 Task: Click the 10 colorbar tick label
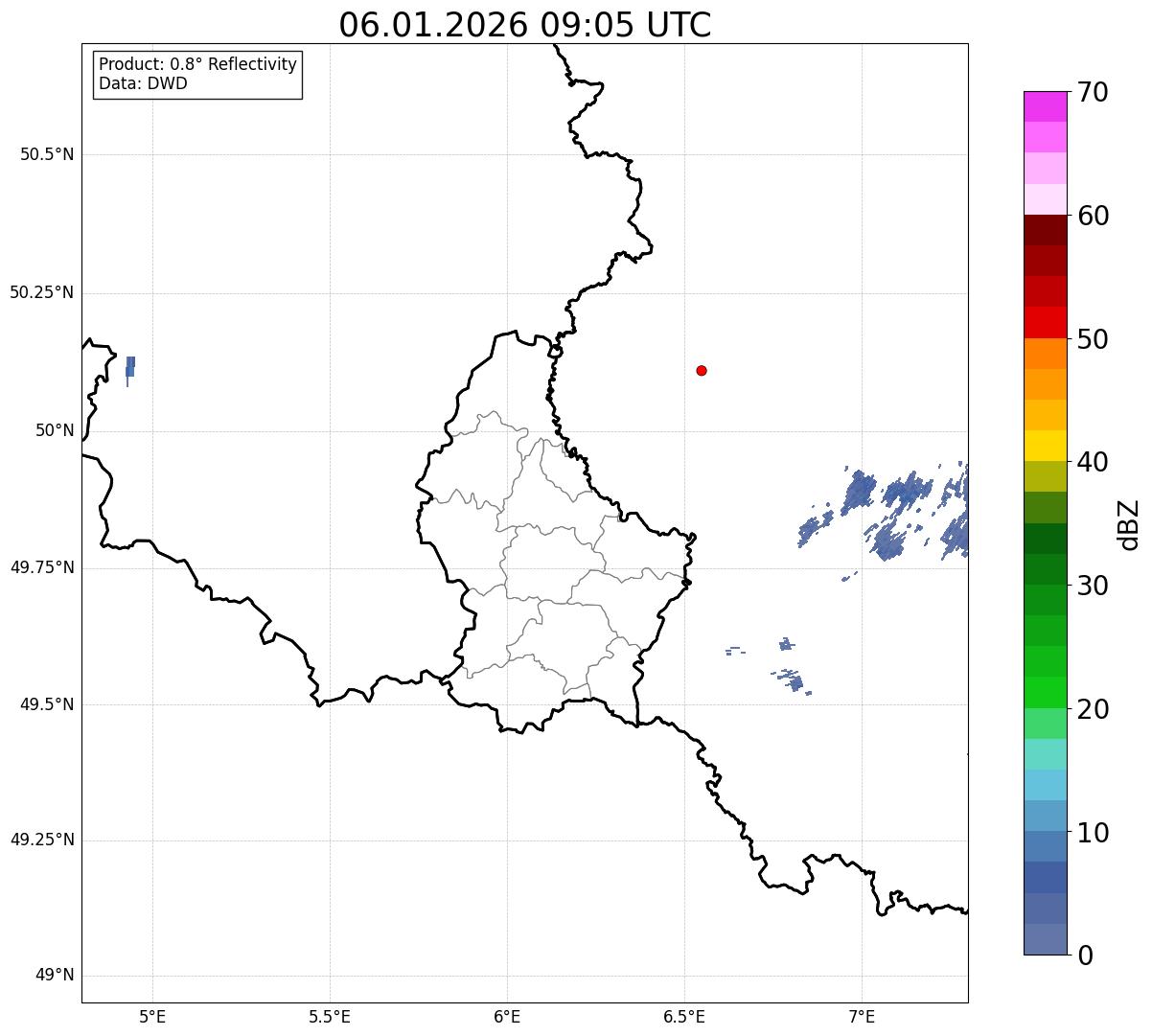tap(1093, 833)
